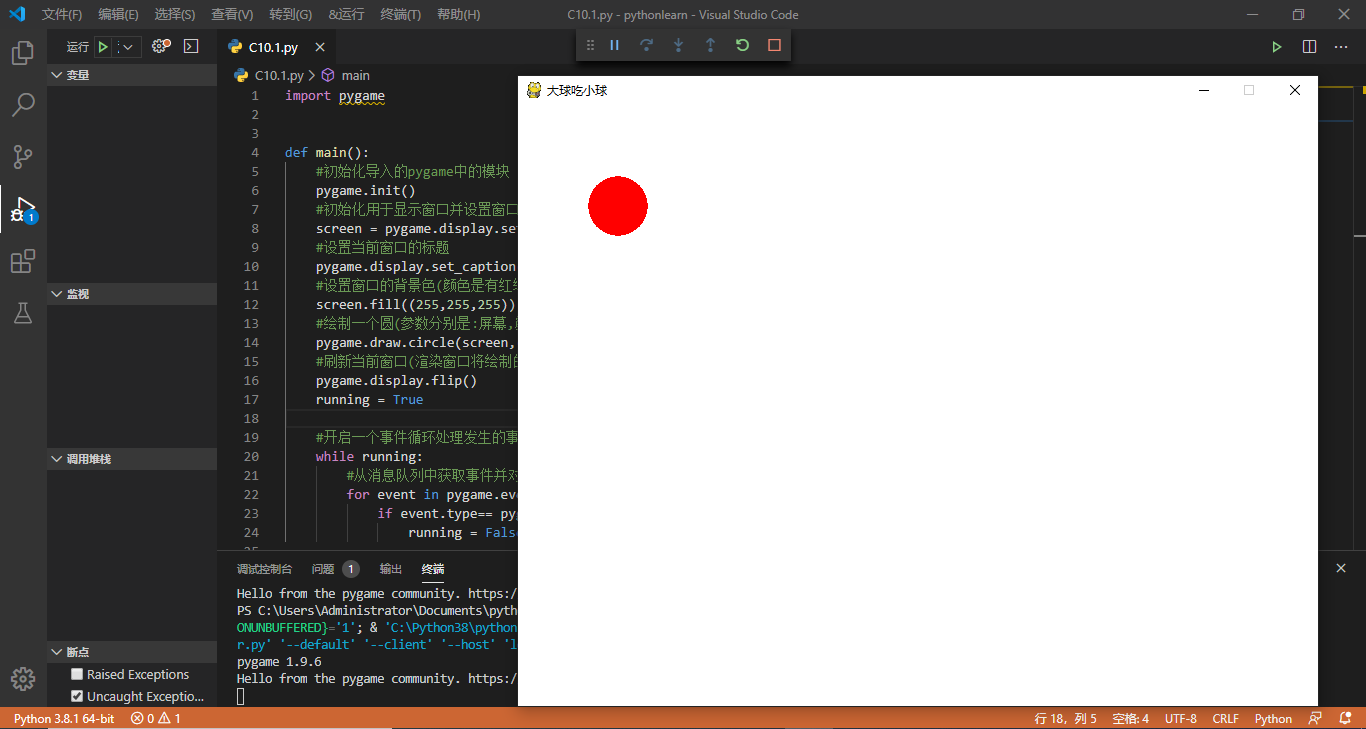This screenshot has width=1366, height=729.
Task: Open the Search panel in the activity bar
Action: [x=22, y=105]
